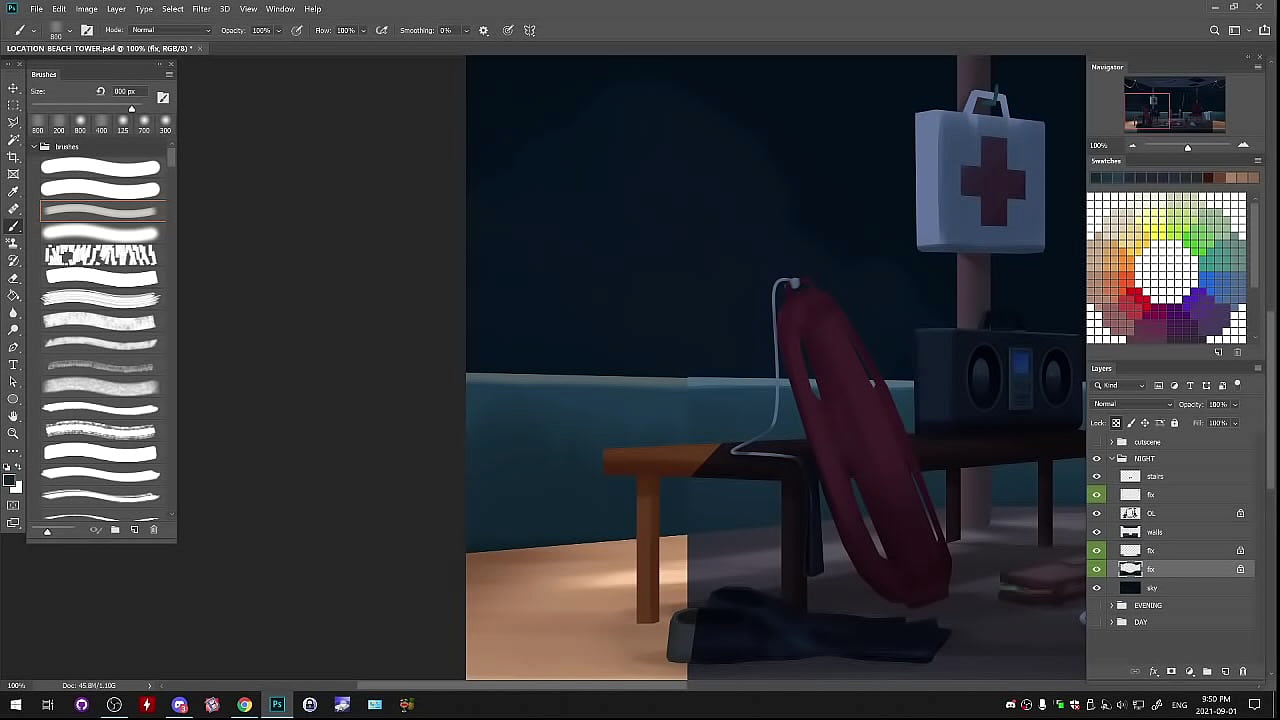Open brush smoothing options gear
This screenshot has height=720, width=1280.
coord(484,31)
